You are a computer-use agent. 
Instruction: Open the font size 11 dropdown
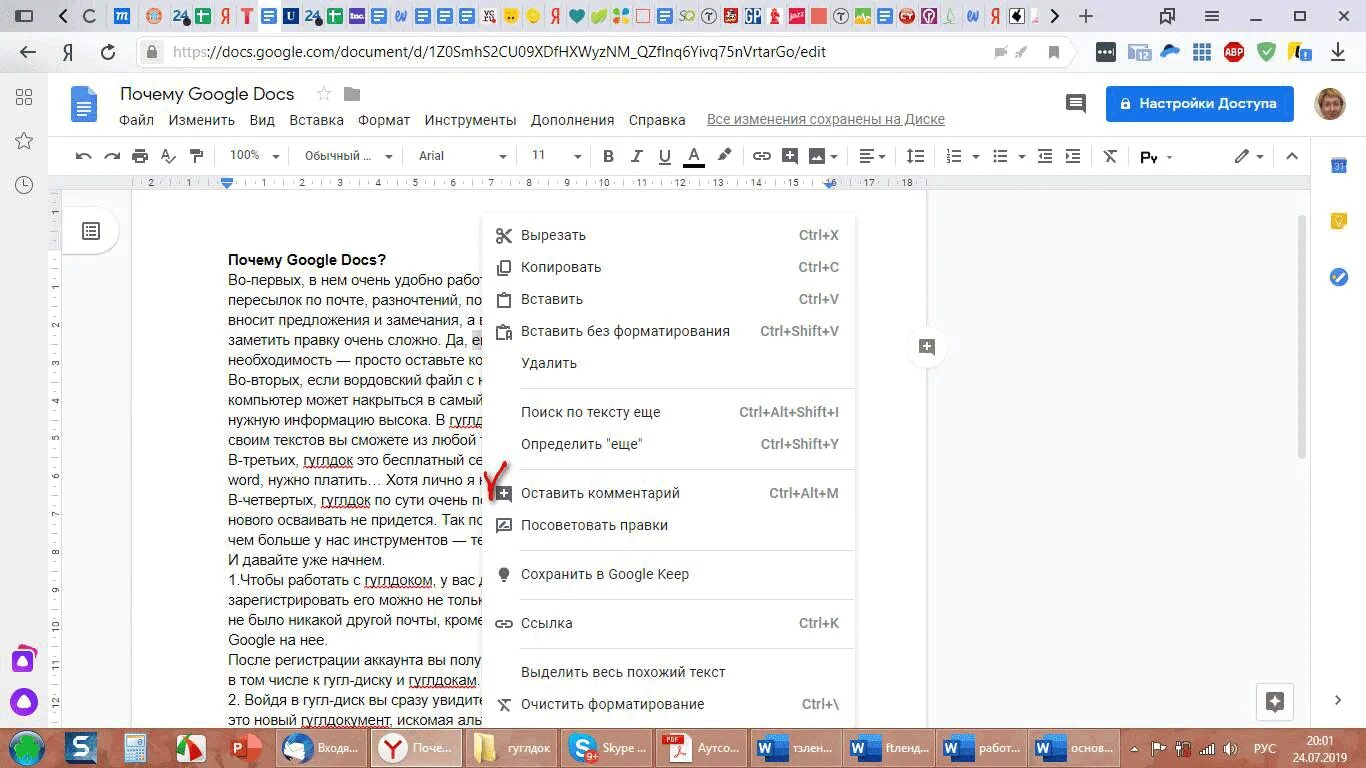[x=556, y=156]
